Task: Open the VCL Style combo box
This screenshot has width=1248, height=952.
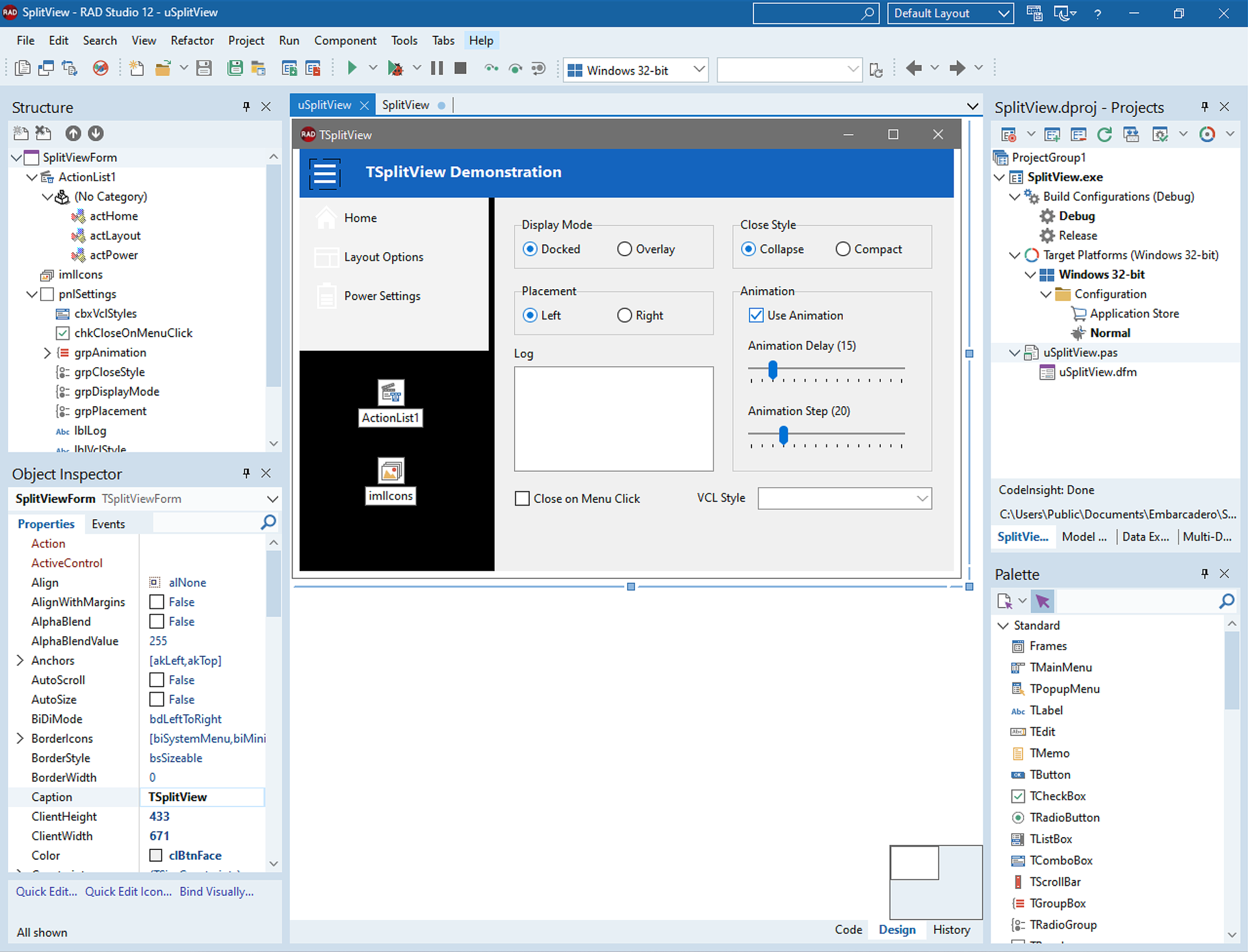Action: [922, 498]
